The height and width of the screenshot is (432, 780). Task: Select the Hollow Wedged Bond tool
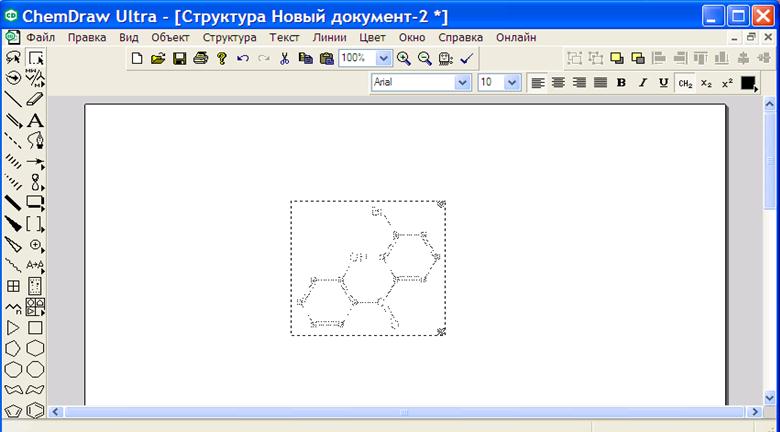(x=13, y=245)
